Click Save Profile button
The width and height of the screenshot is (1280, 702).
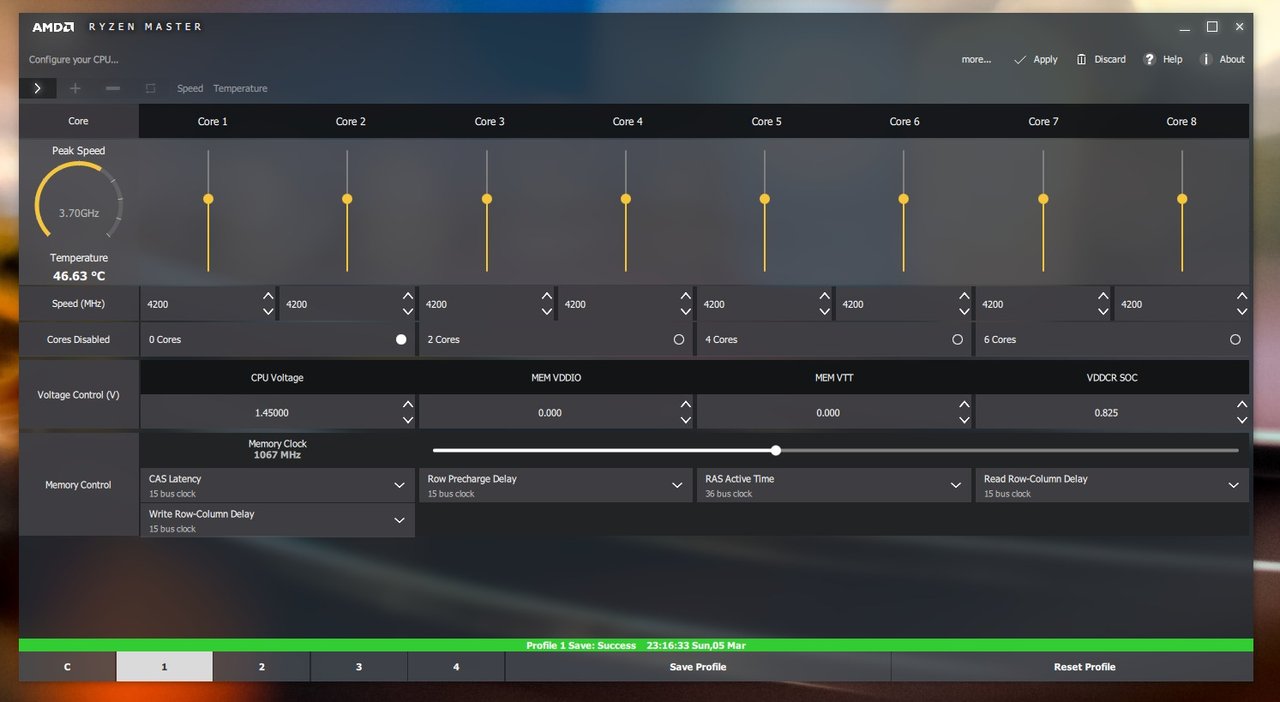[x=697, y=667]
